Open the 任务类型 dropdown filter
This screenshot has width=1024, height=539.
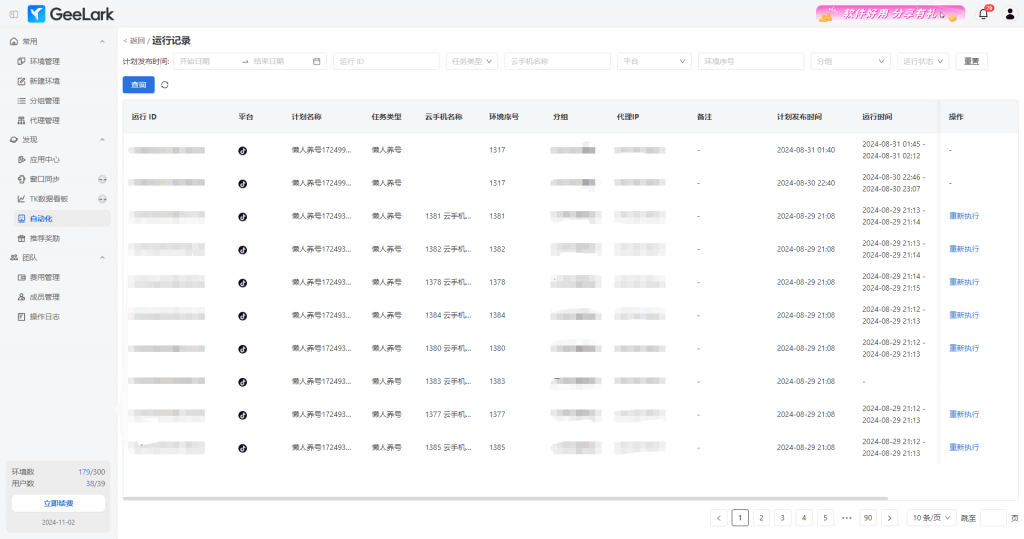click(472, 61)
